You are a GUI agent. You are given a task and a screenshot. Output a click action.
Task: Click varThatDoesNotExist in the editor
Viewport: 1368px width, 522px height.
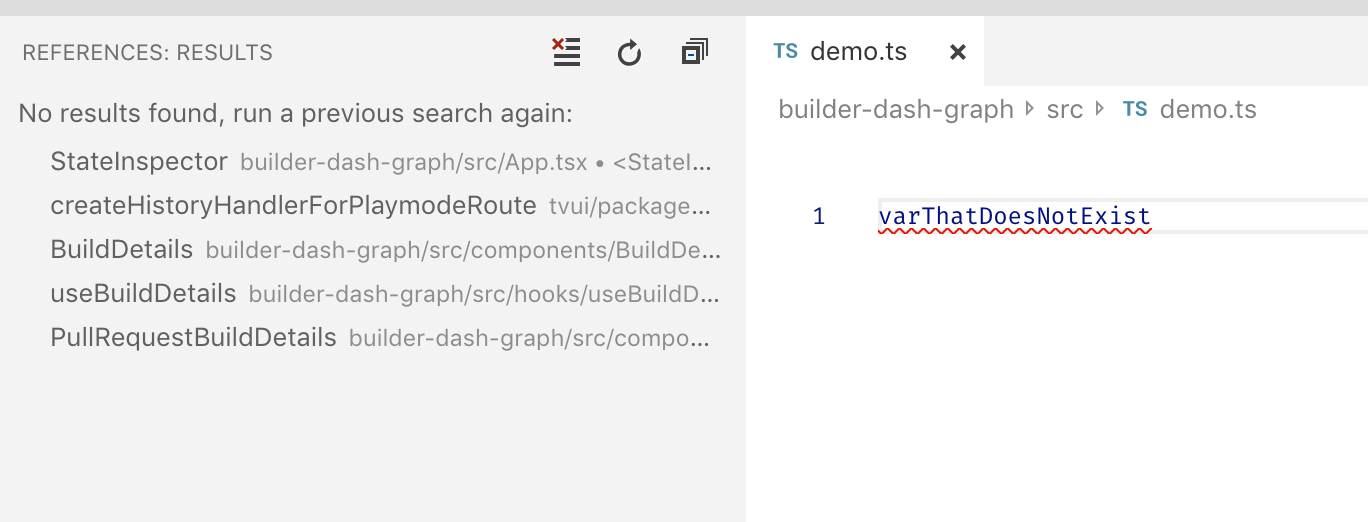coord(1015,216)
